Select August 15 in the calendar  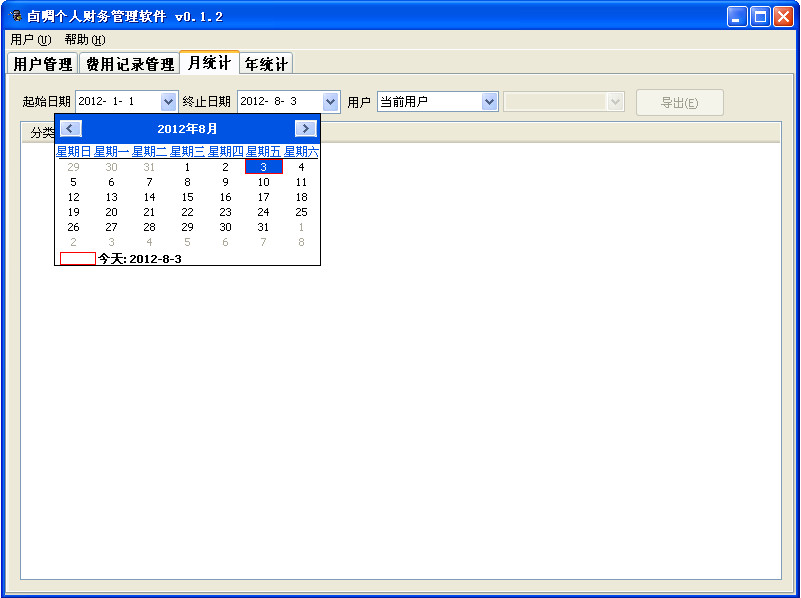(x=187, y=197)
